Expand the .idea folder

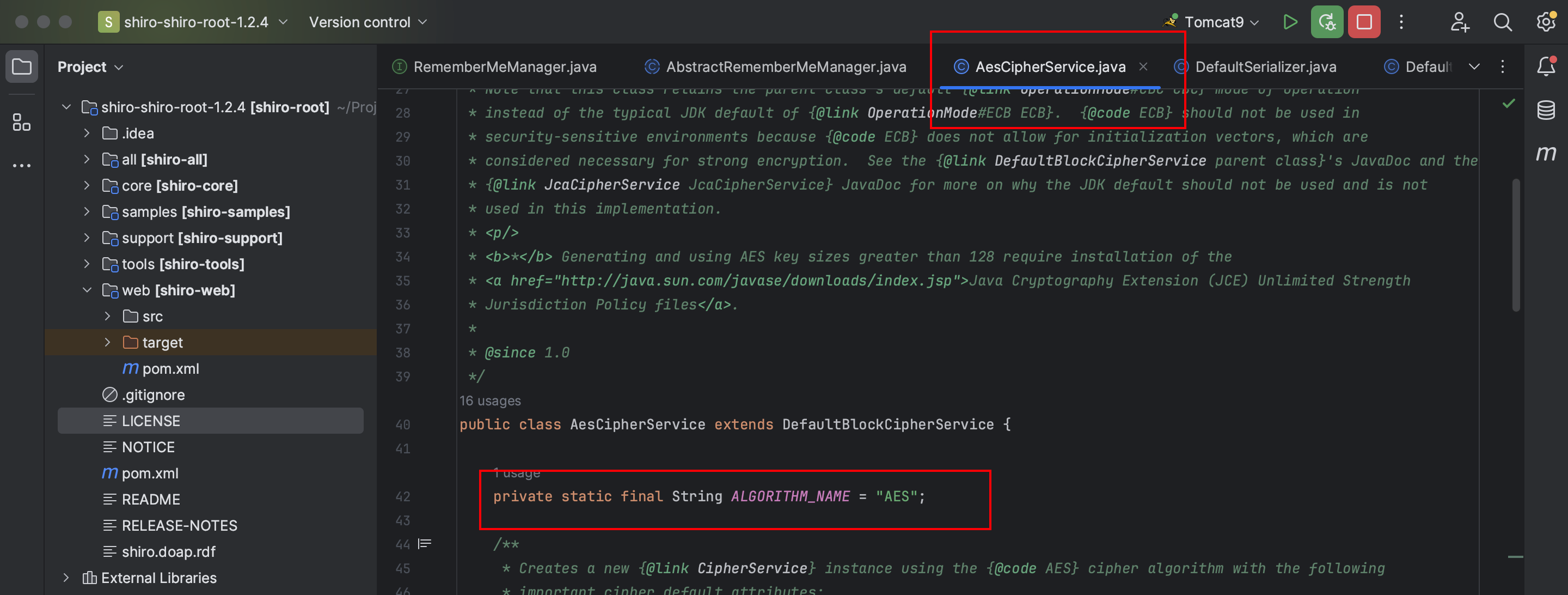click(87, 133)
